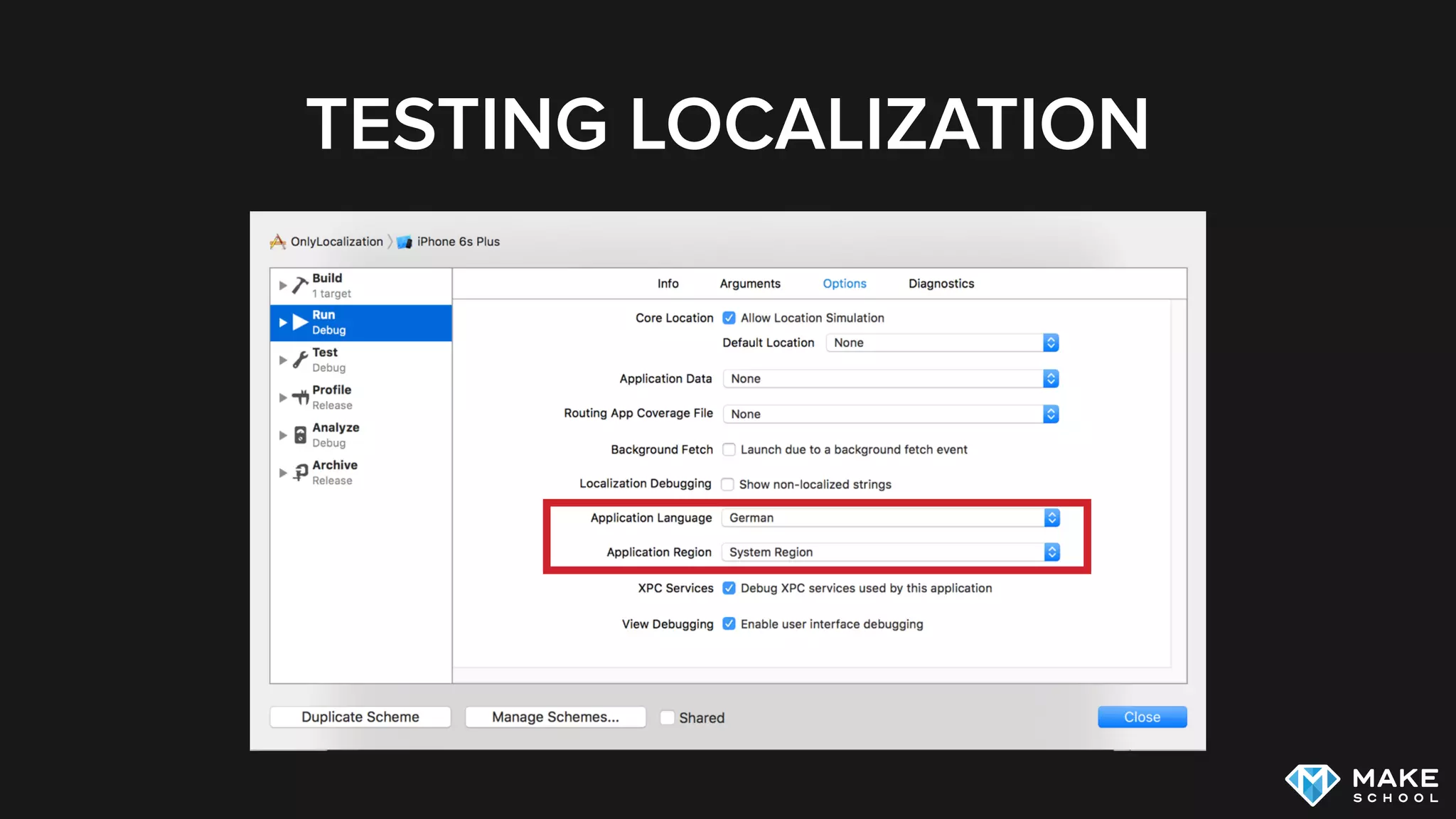The width and height of the screenshot is (1456, 819).
Task: Expand the Analyze disclosure triangle
Action: coord(283,434)
